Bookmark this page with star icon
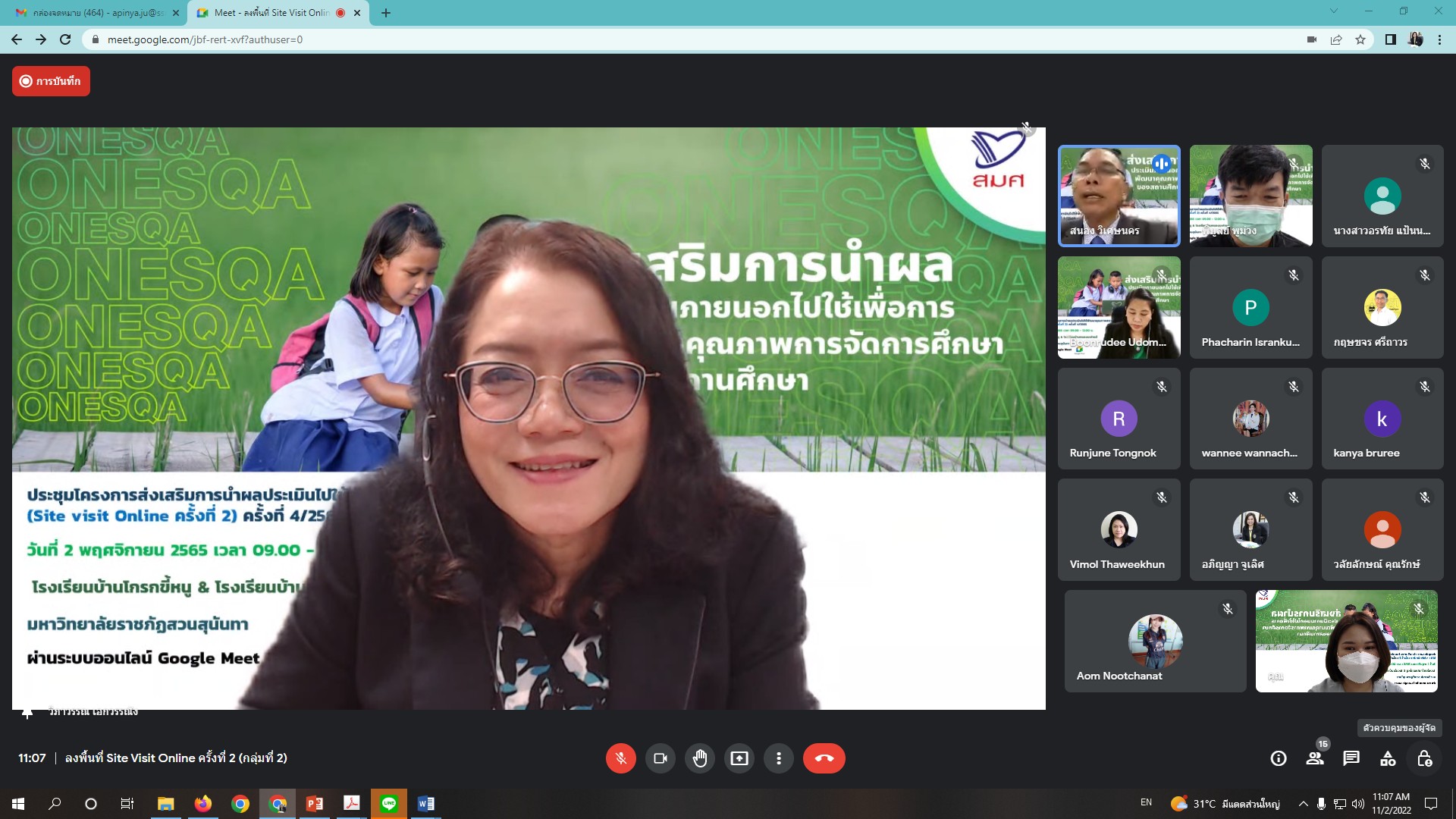The width and height of the screenshot is (1456, 819). 1360,39
